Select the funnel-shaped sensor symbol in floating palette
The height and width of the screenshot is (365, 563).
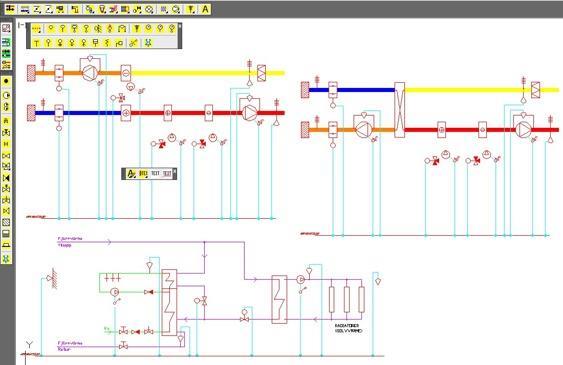pyautogui.click(x=136, y=28)
